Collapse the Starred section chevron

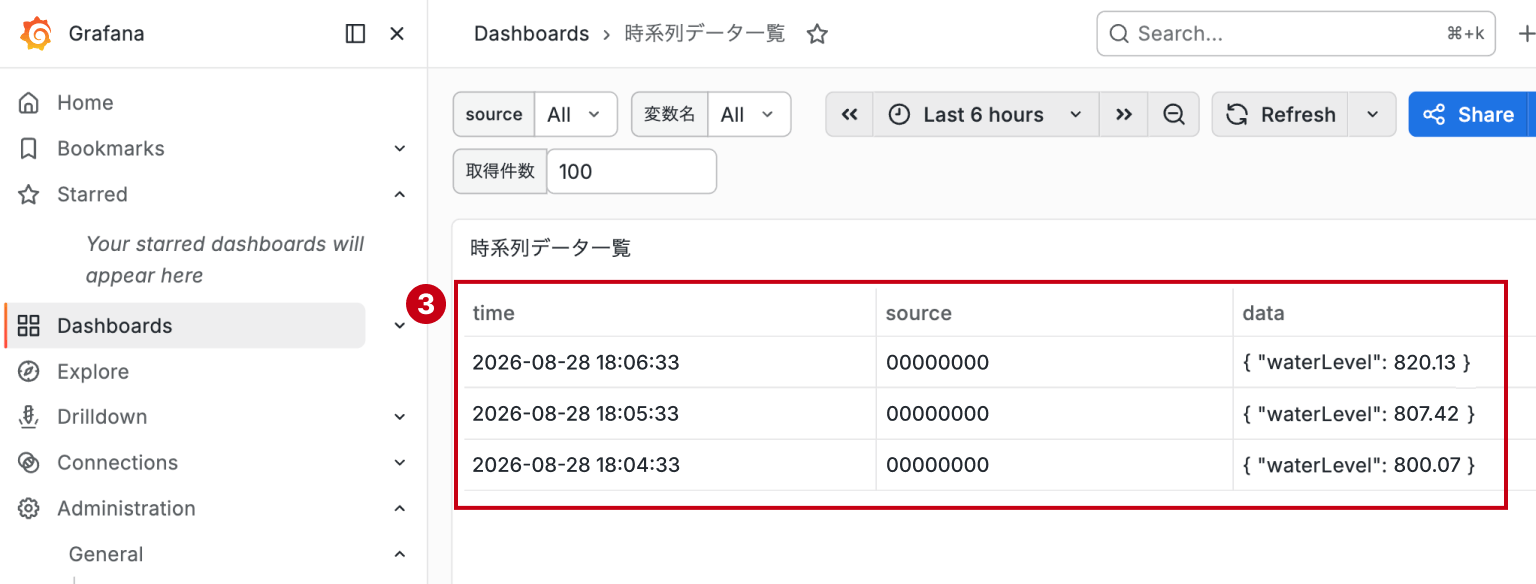400,195
